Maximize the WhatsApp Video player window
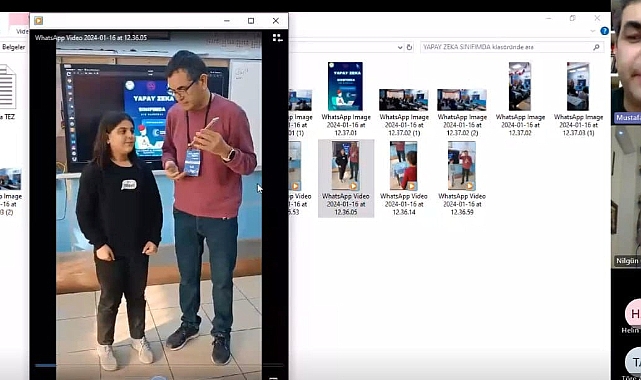 (251, 21)
